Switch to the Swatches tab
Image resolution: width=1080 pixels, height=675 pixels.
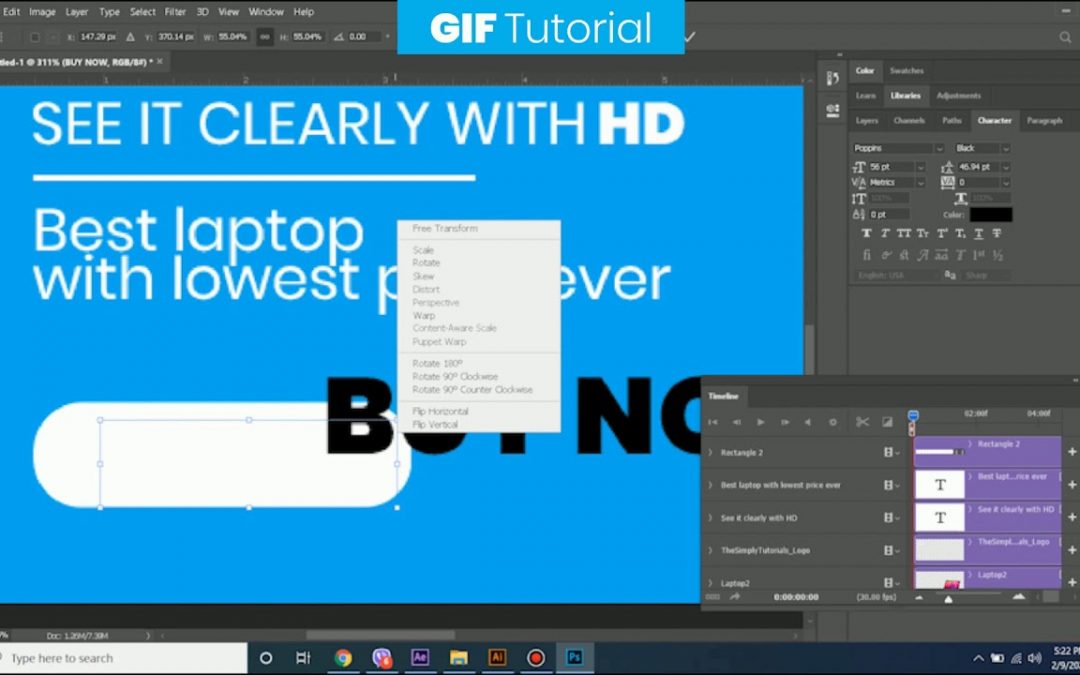(x=906, y=70)
